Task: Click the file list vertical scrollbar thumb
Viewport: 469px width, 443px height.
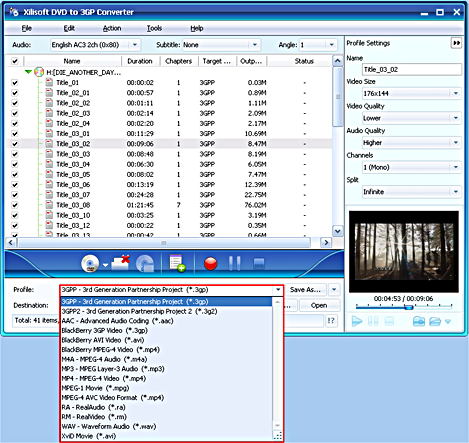Action: coord(338,97)
